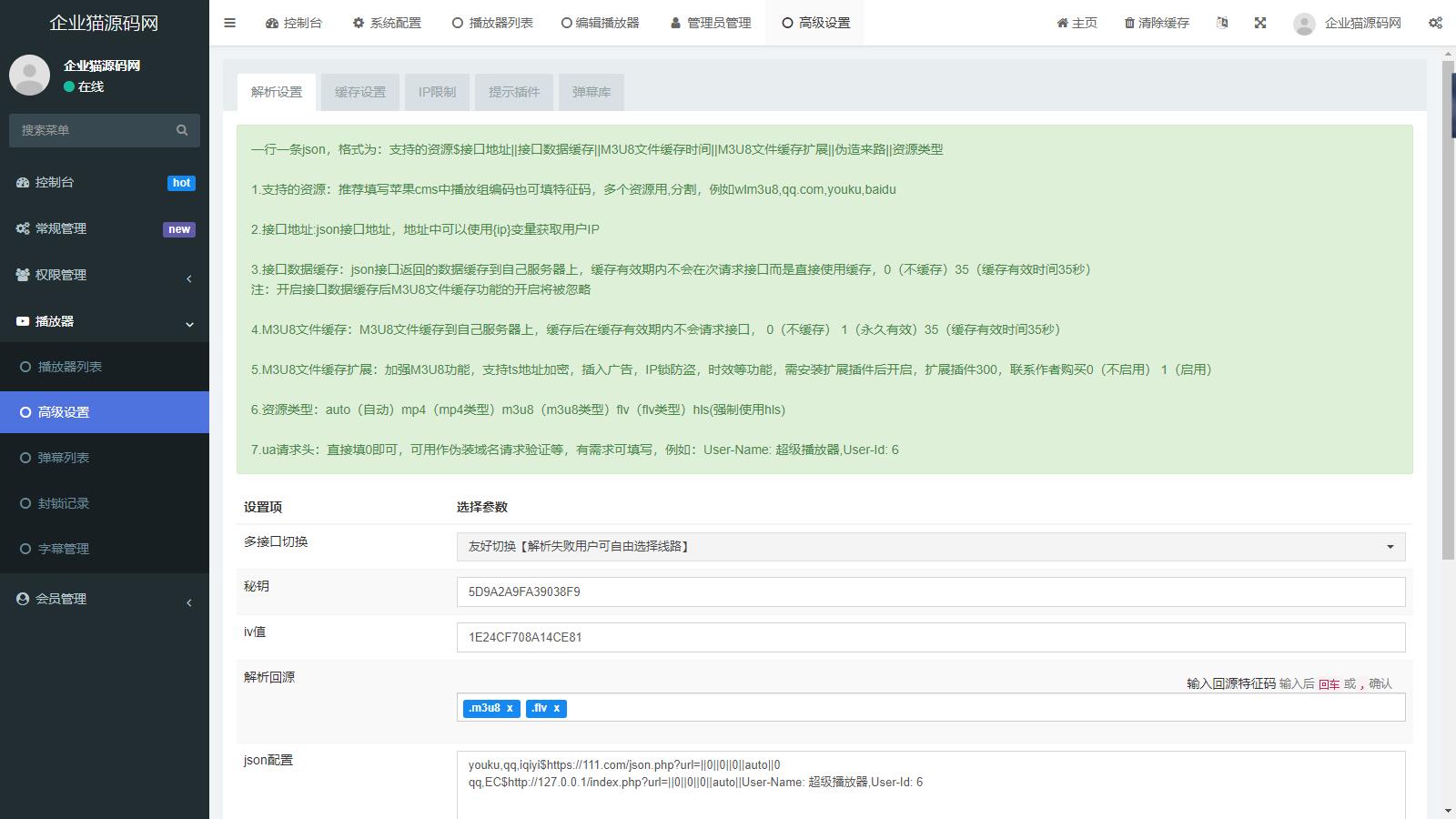Click the 秘钥 input field
The image size is (1456, 819).
930,591
